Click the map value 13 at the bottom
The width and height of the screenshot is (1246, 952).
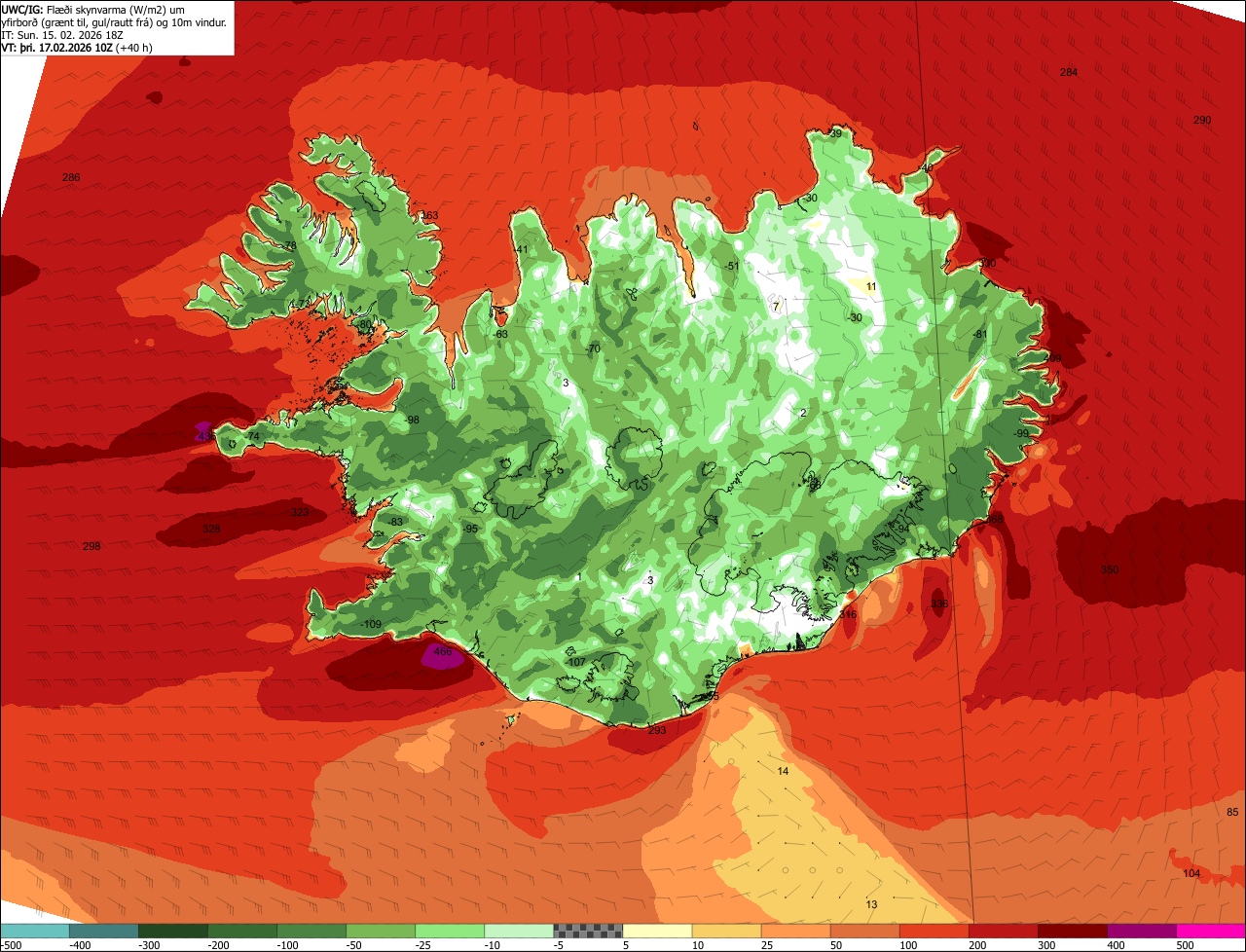871,904
